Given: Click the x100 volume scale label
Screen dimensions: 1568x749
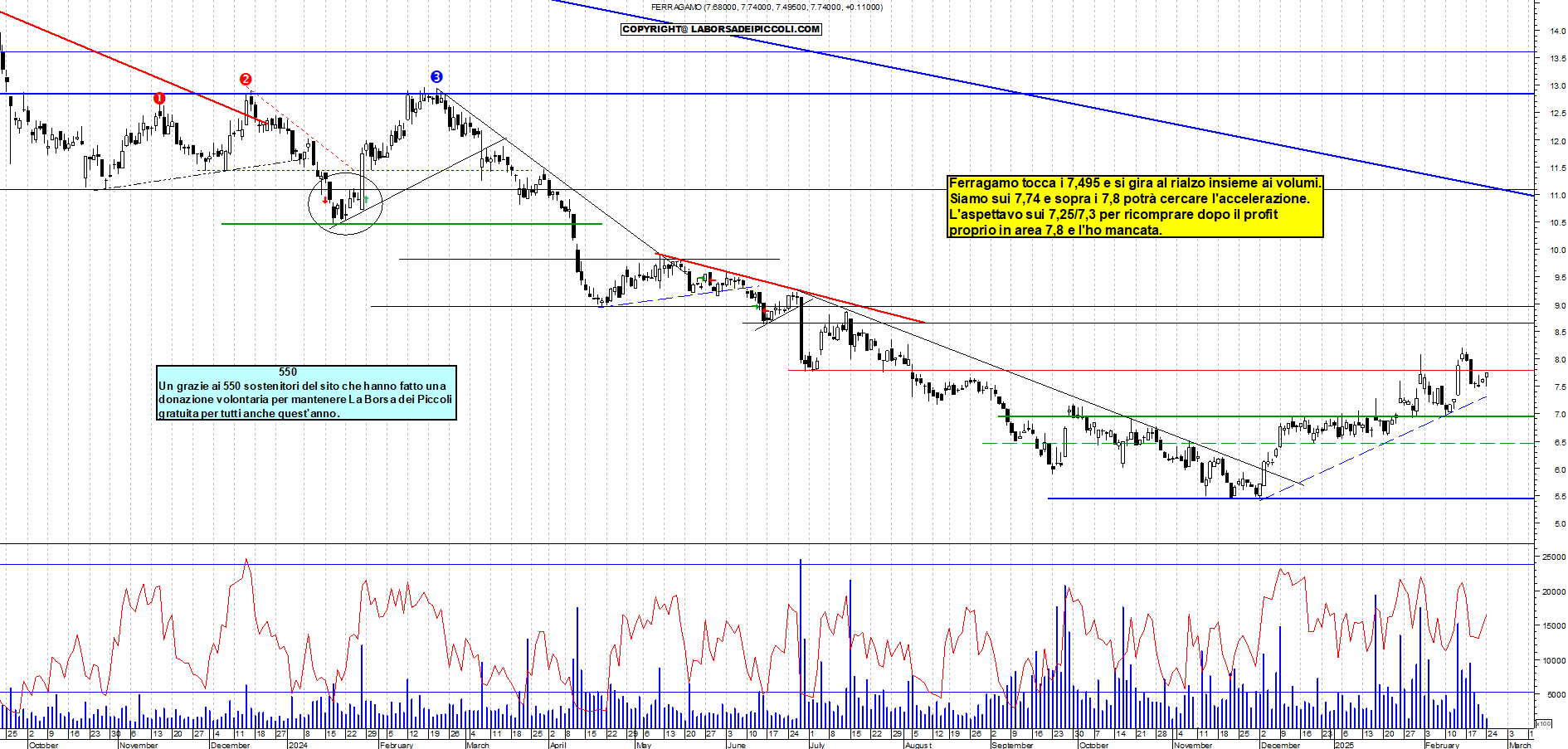Looking at the screenshot, I should click(1543, 723).
